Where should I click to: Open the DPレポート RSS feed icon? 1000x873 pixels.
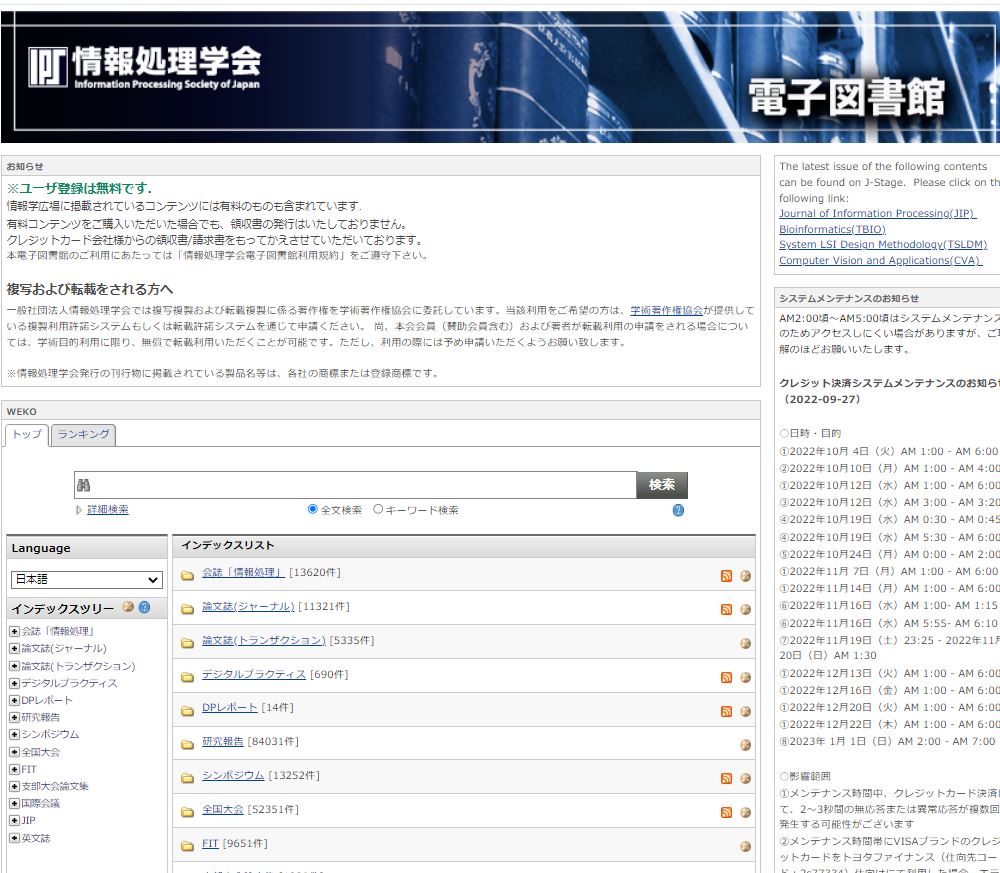pyautogui.click(x=726, y=711)
